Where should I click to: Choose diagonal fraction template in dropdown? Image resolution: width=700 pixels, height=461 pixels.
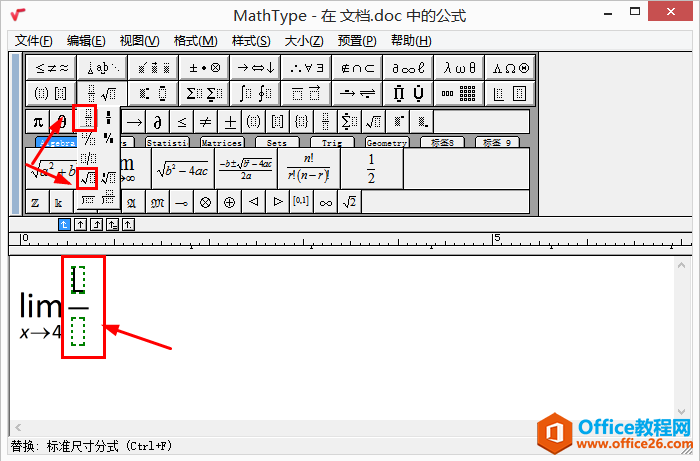pos(88,138)
